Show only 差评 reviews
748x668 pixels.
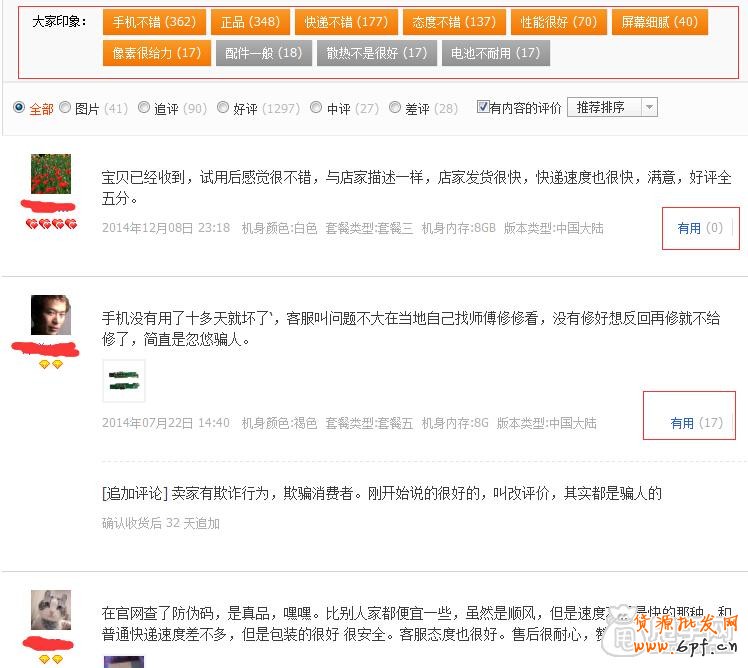395,108
